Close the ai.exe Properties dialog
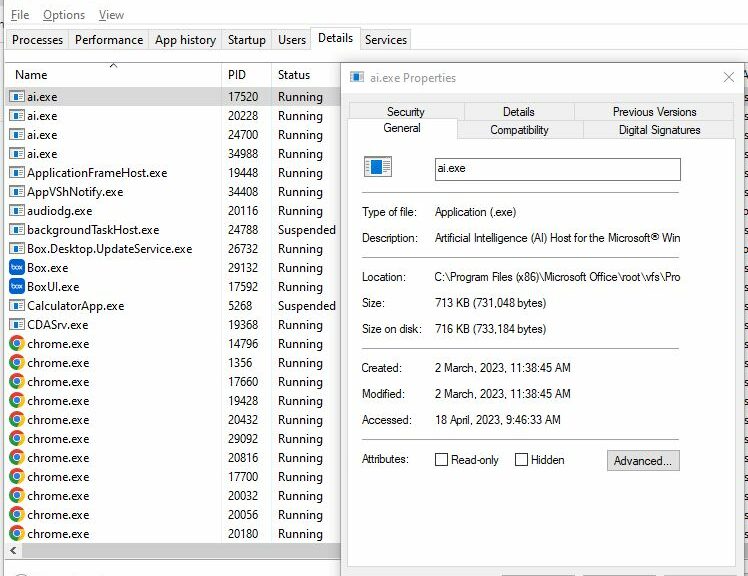The image size is (748, 576). click(x=728, y=77)
